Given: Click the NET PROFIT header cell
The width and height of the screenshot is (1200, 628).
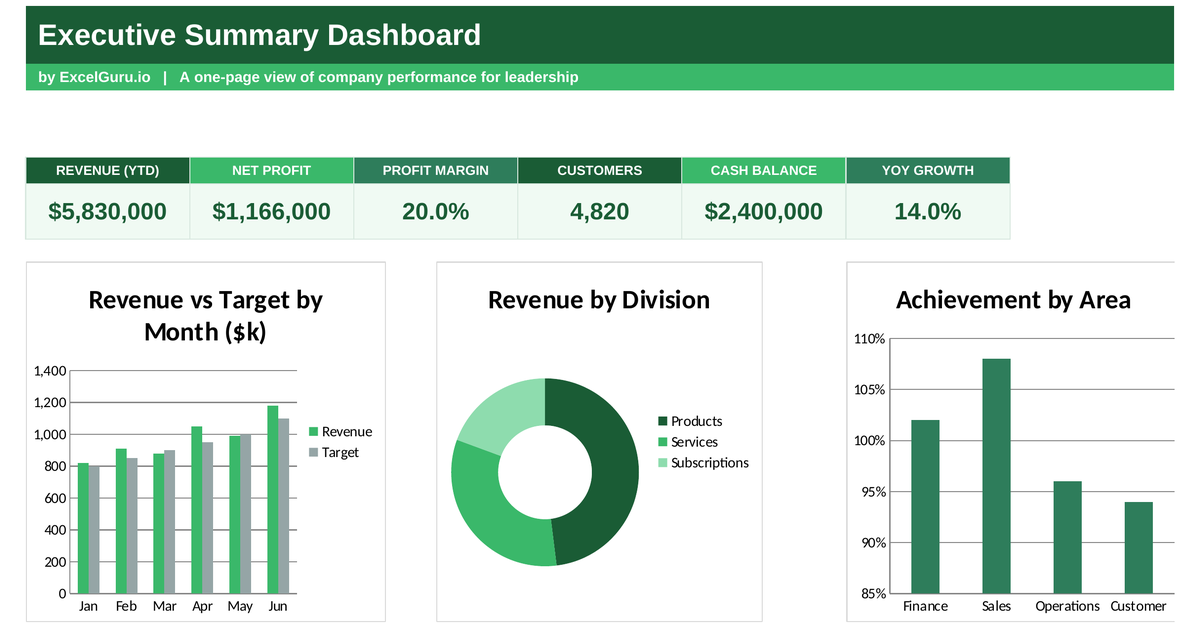Looking at the screenshot, I should (x=271, y=170).
